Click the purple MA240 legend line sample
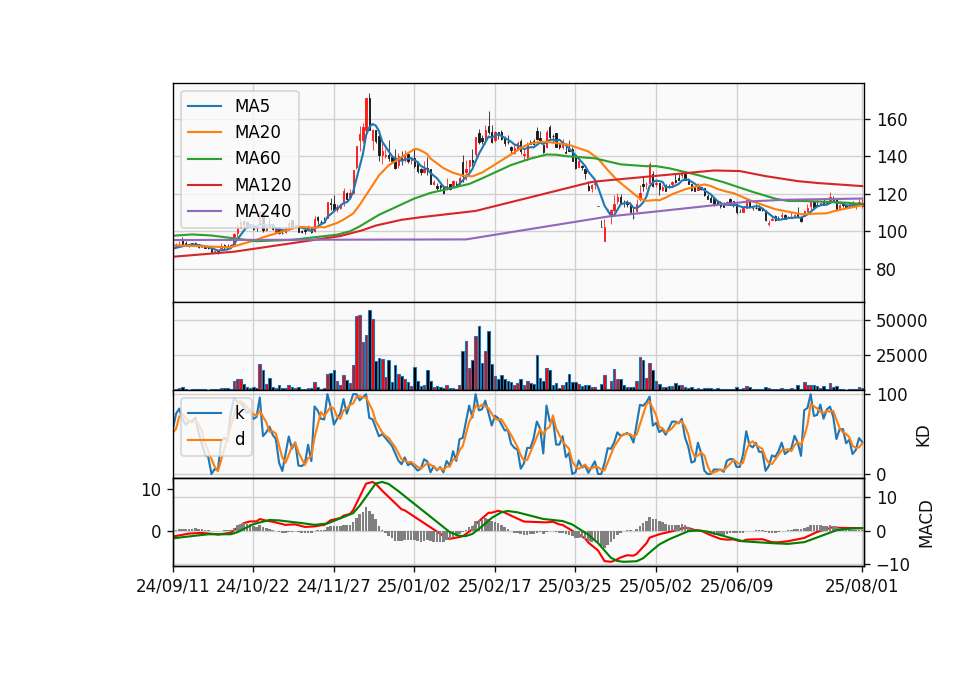This screenshot has height=690, width=960. pos(204,211)
